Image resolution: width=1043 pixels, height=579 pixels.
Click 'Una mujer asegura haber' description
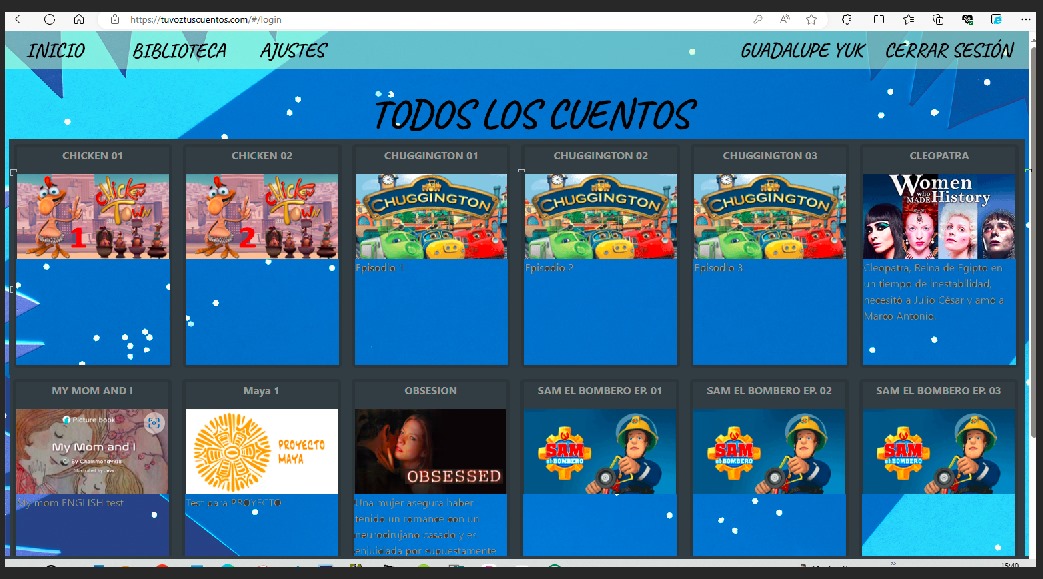426,526
